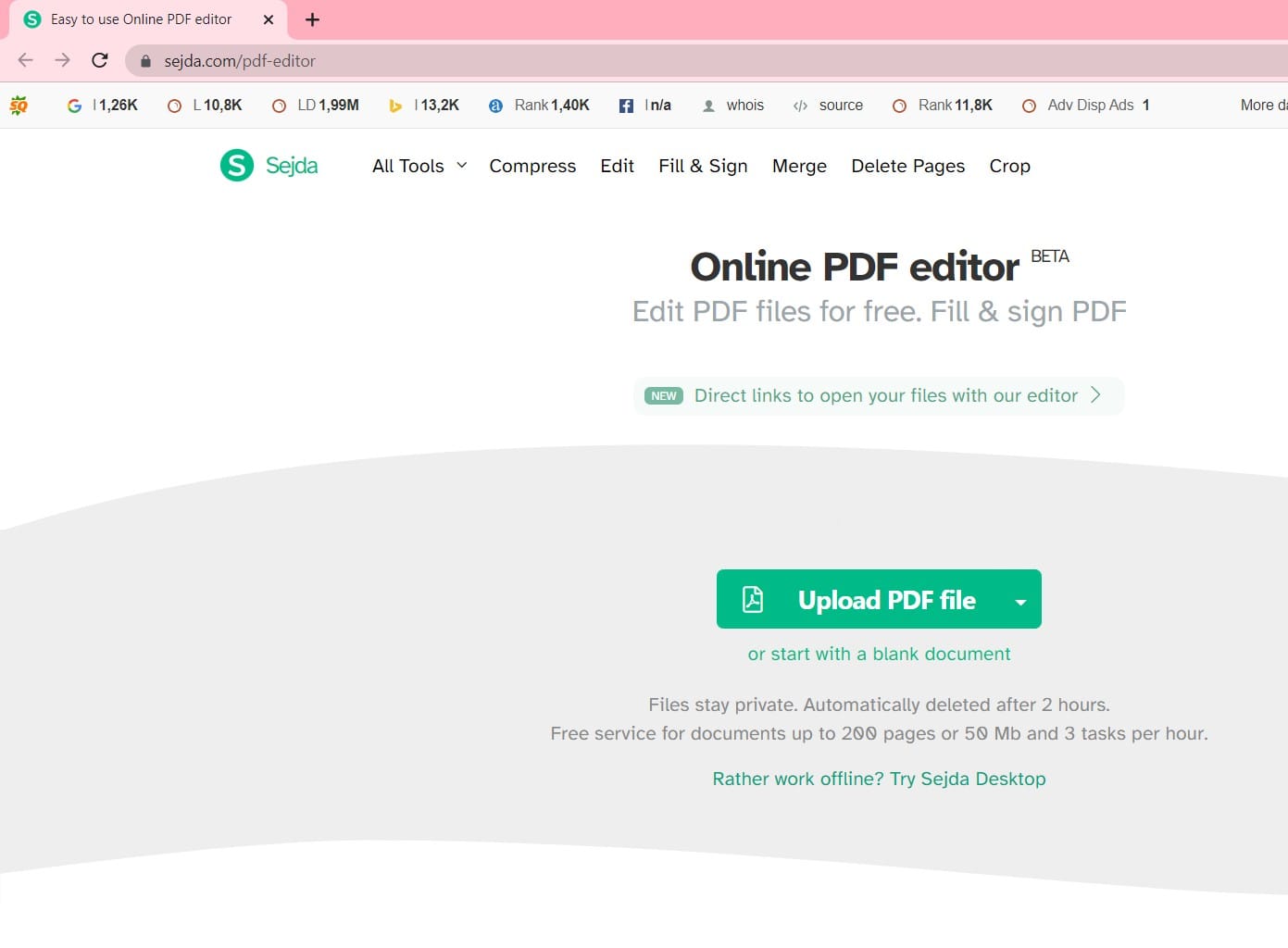The width and height of the screenshot is (1288, 948).
Task: Open a new browser tab
Action: pyautogui.click(x=312, y=19)
